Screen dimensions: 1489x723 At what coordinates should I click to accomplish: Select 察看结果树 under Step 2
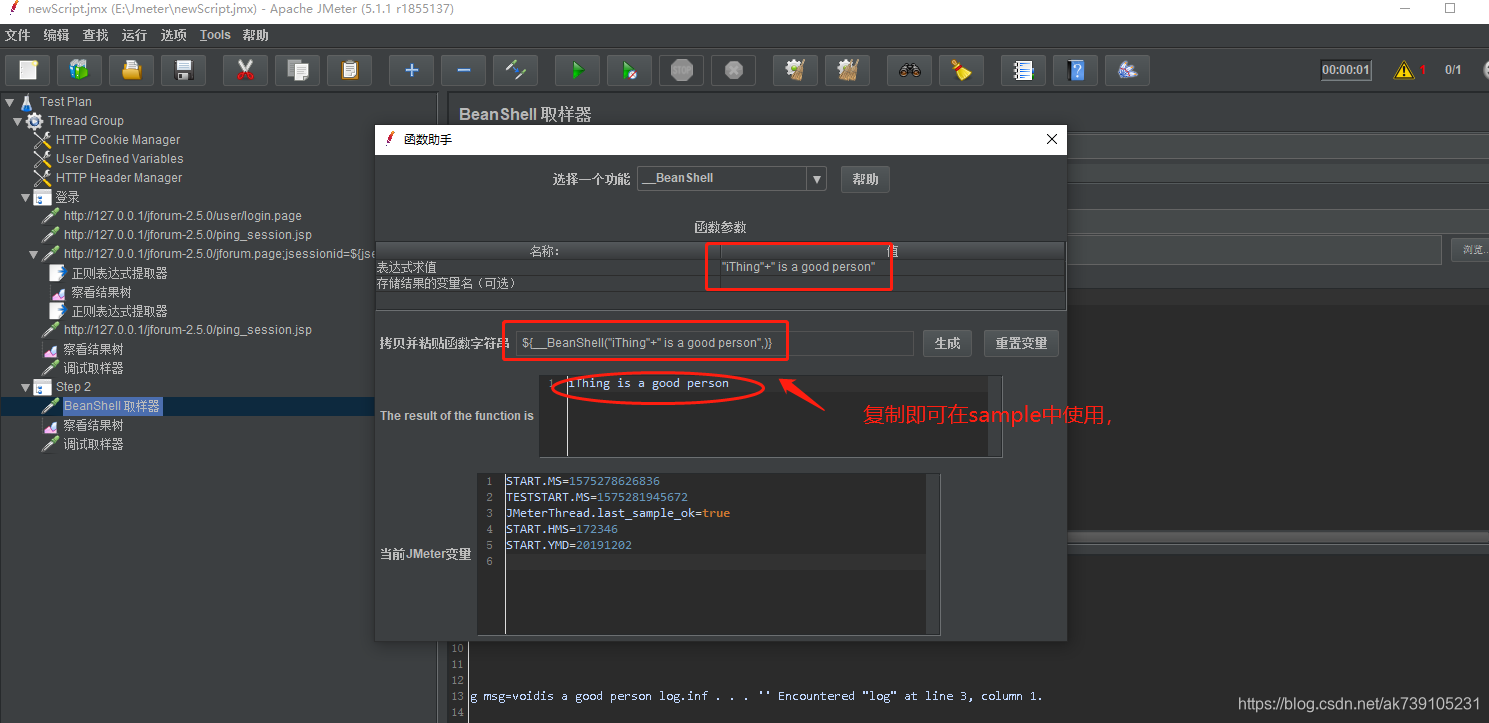[x=93, y=425]
